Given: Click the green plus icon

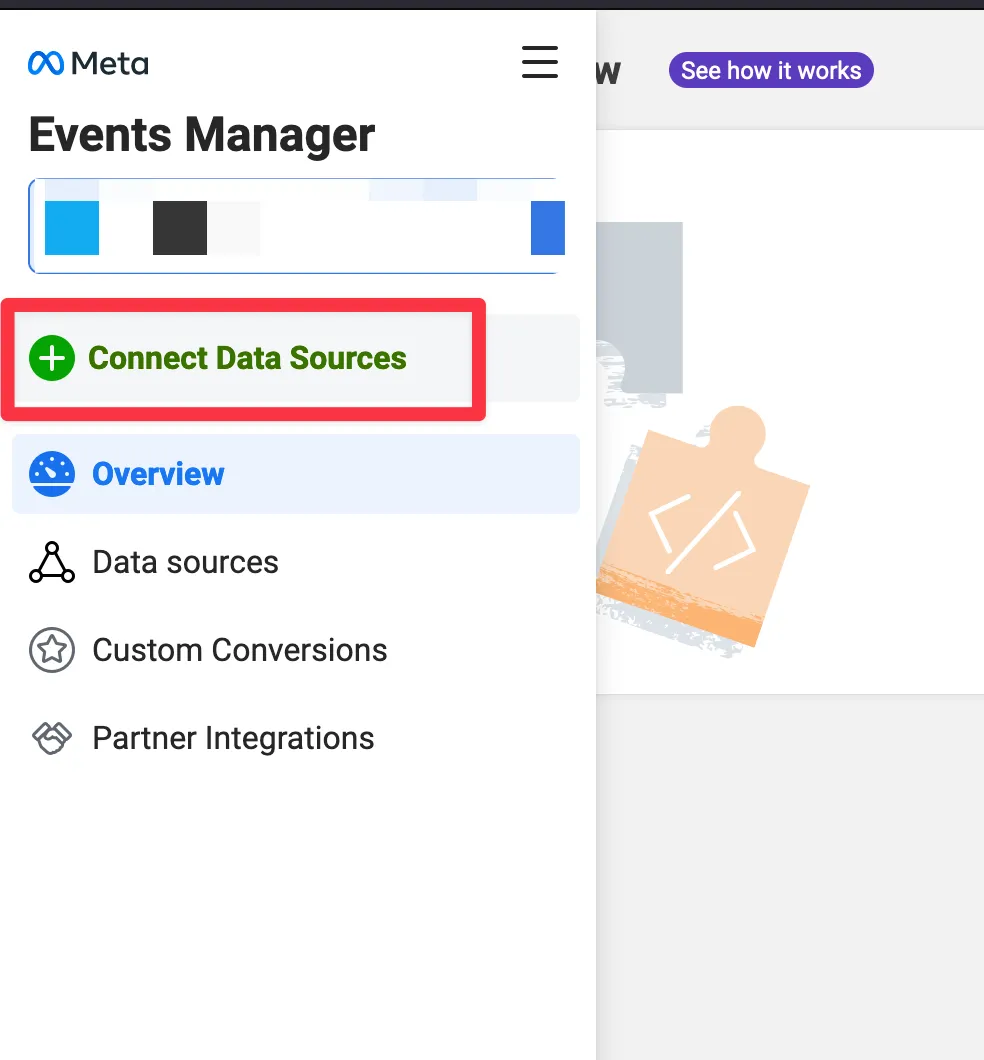Looking at the screenshot, I should tap(52, 358).
